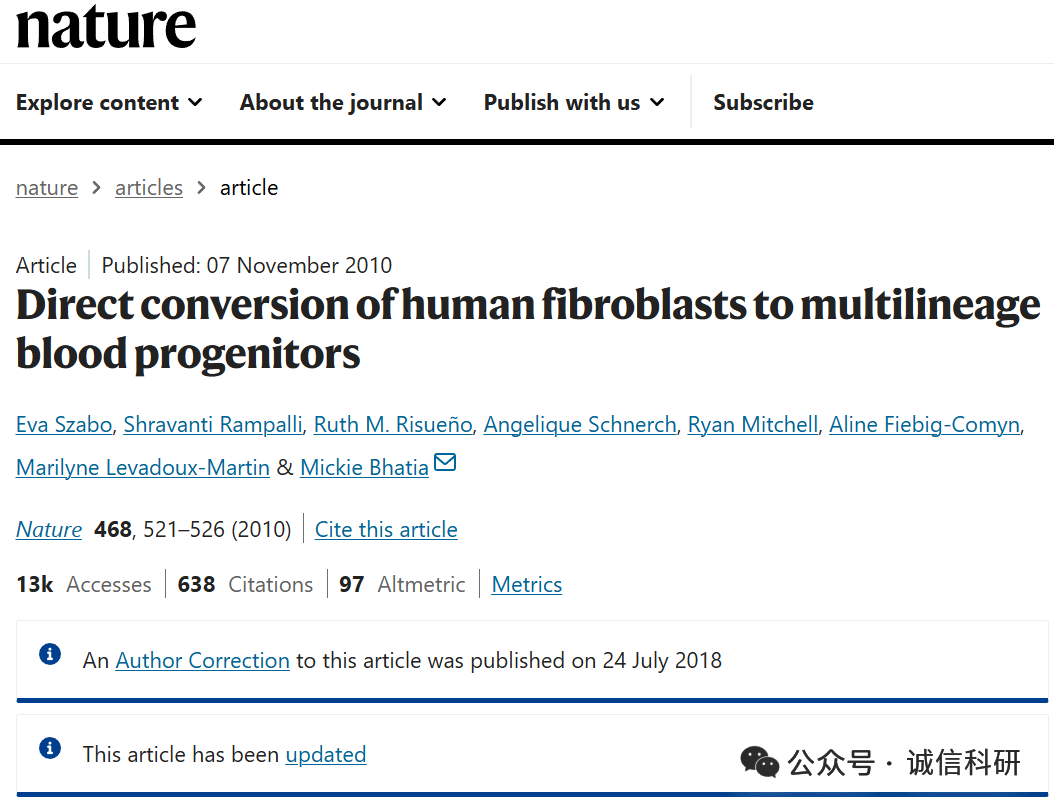Open author Eva Szabo's link

coord(64,425)
